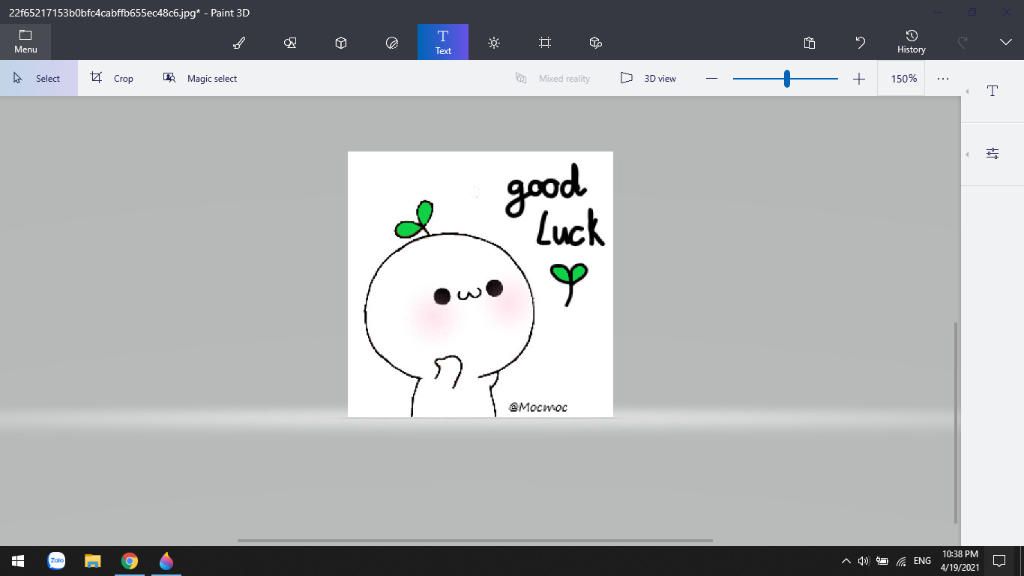Click the Paste icon
This screenshot has height=576, width=1024.
pos(809,42)
